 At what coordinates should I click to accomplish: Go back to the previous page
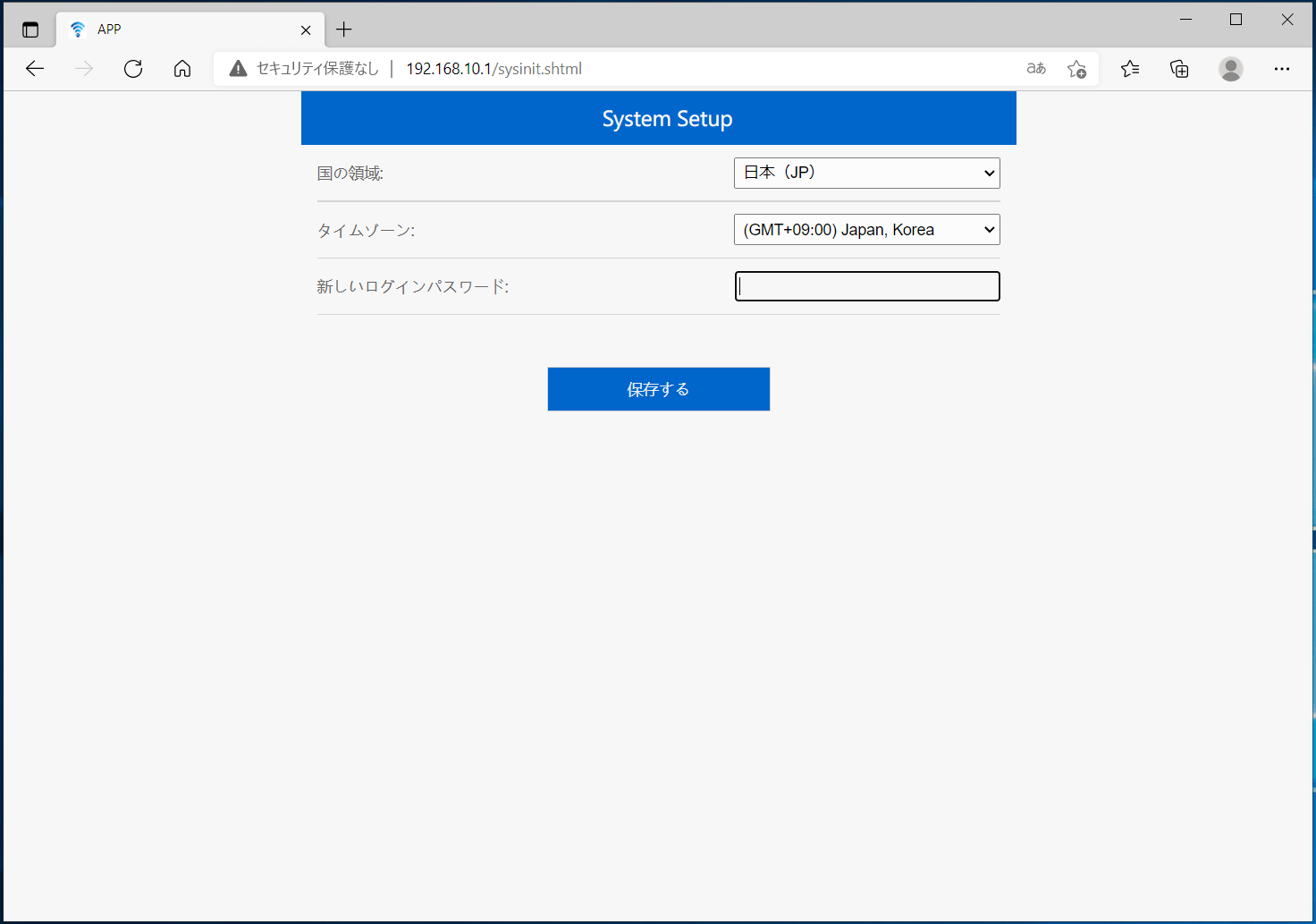35,69
